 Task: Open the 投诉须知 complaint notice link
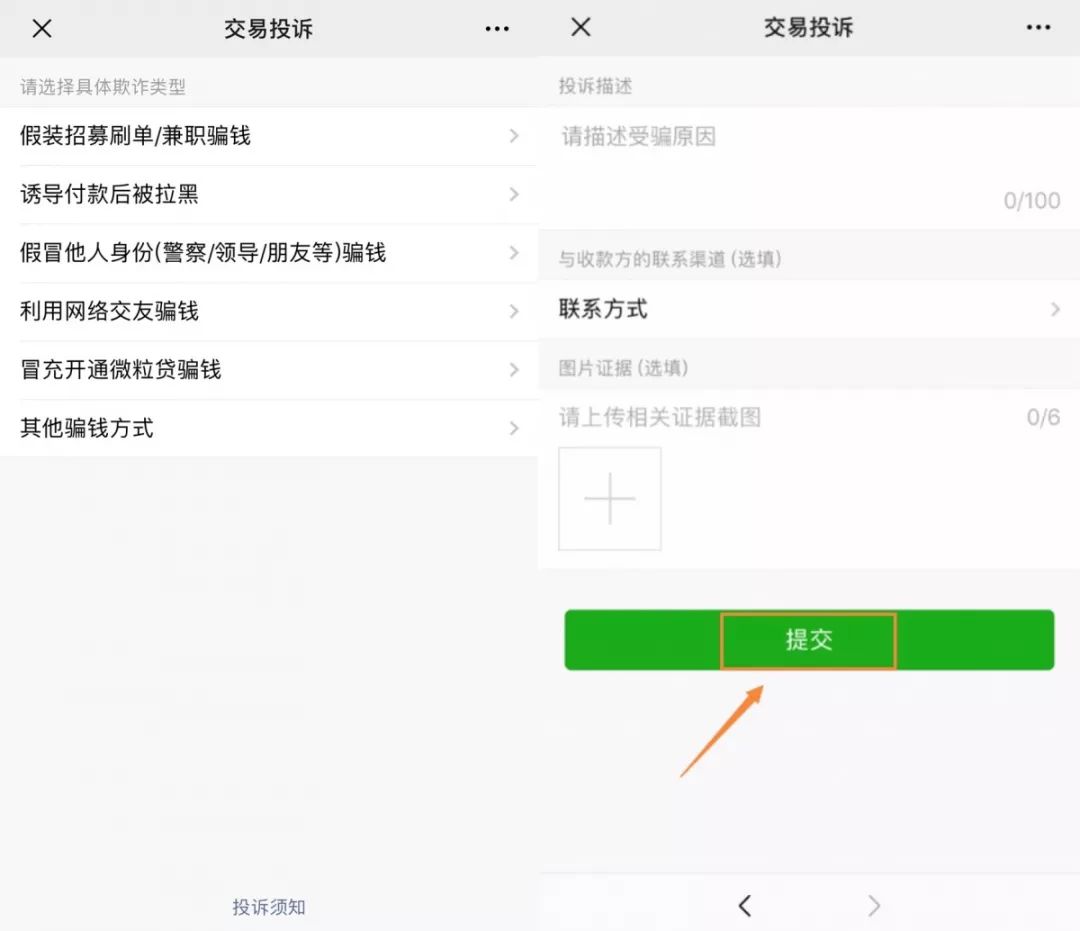[x=268, y=907]
